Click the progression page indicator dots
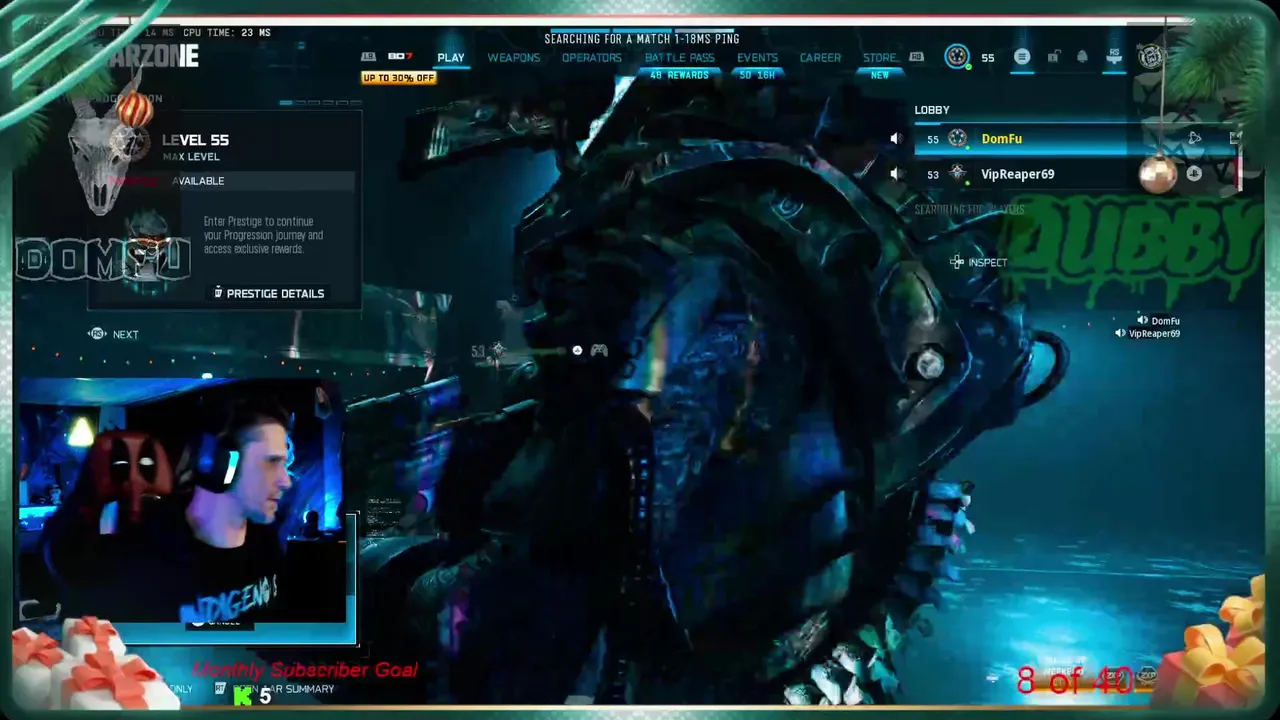 320,102
